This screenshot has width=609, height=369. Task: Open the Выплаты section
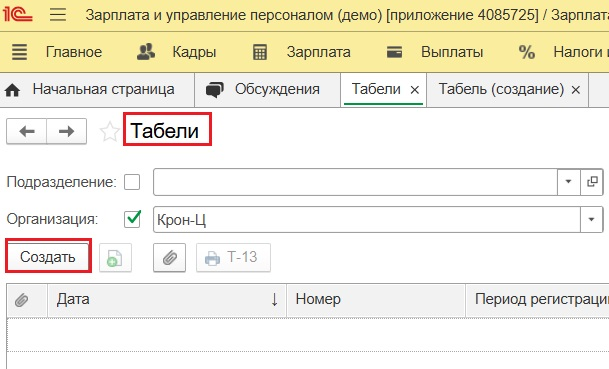tap(452, 52)
